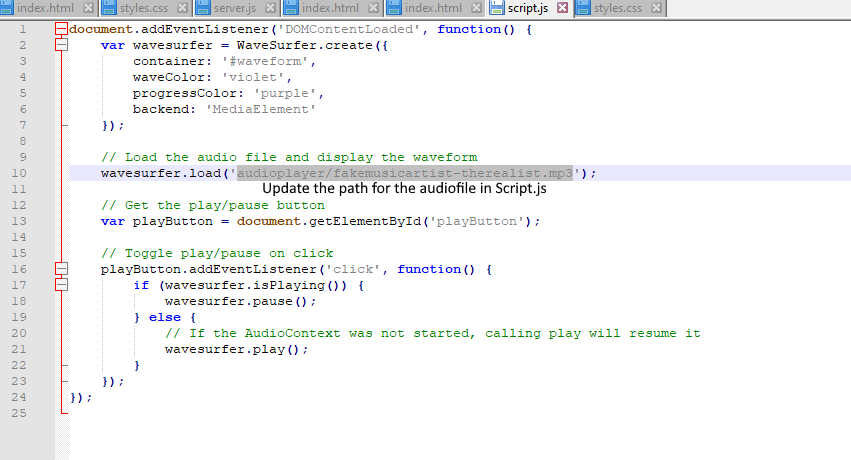Screen dimensions: 851x460
Task: Click the 'click' event string
Action: pos(353,269)
